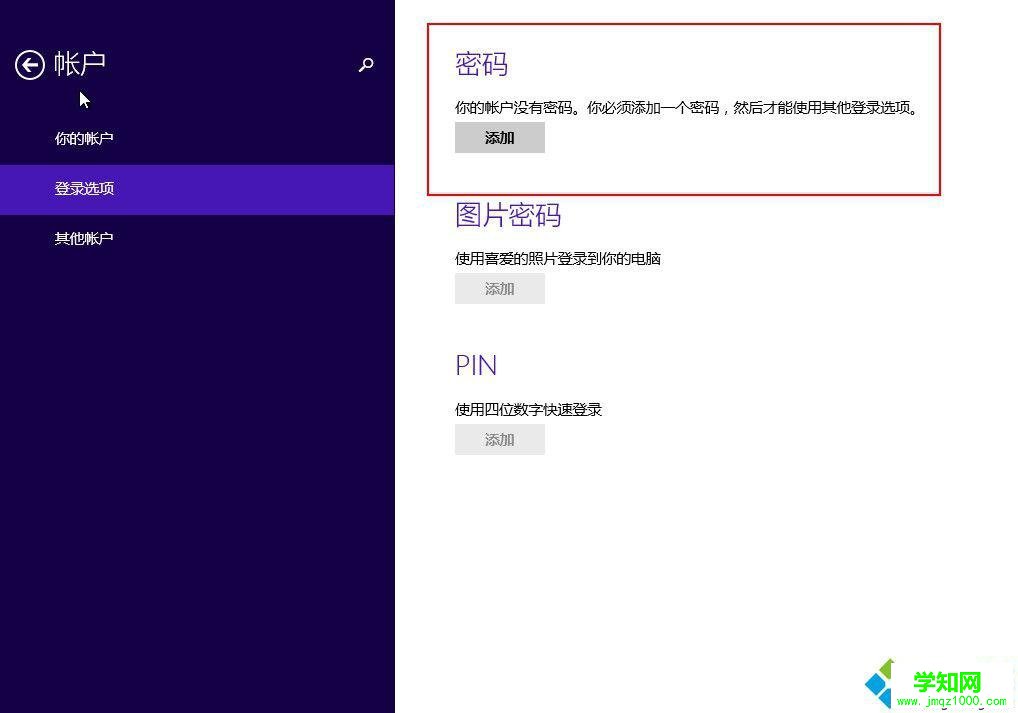Open the search magnifier icon
The width and height of the screenshot is (1018, 713).
coord(366,65)
